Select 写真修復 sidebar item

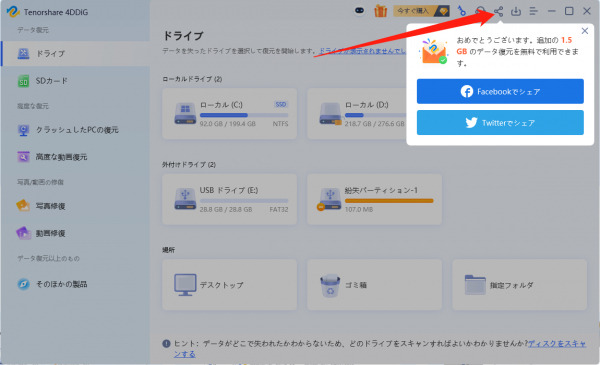pos(75,206)
